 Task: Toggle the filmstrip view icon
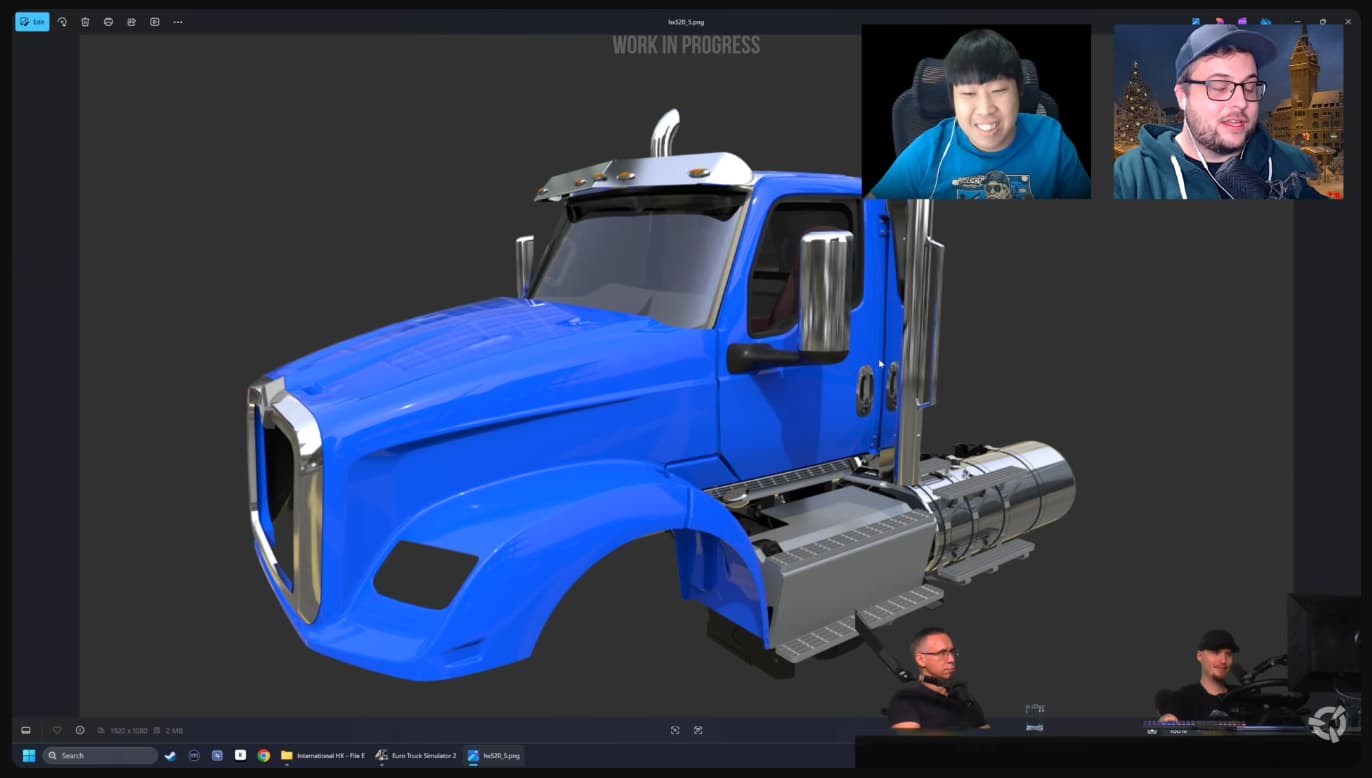coord(26,730)
